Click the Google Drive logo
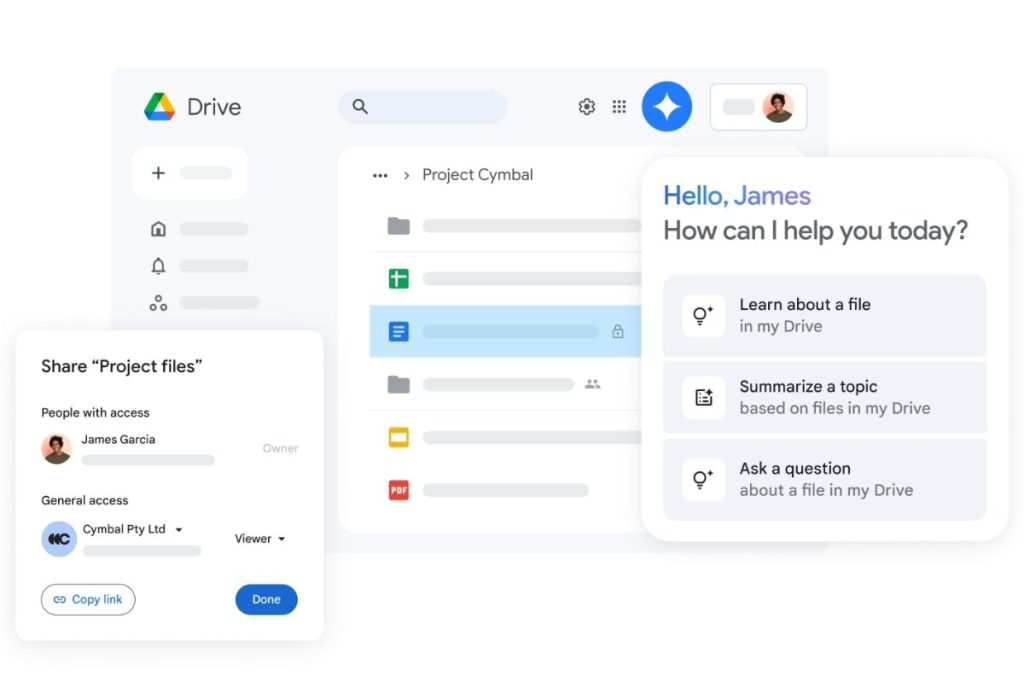This screenshot has height=683, width=1024. pos(159,107)
